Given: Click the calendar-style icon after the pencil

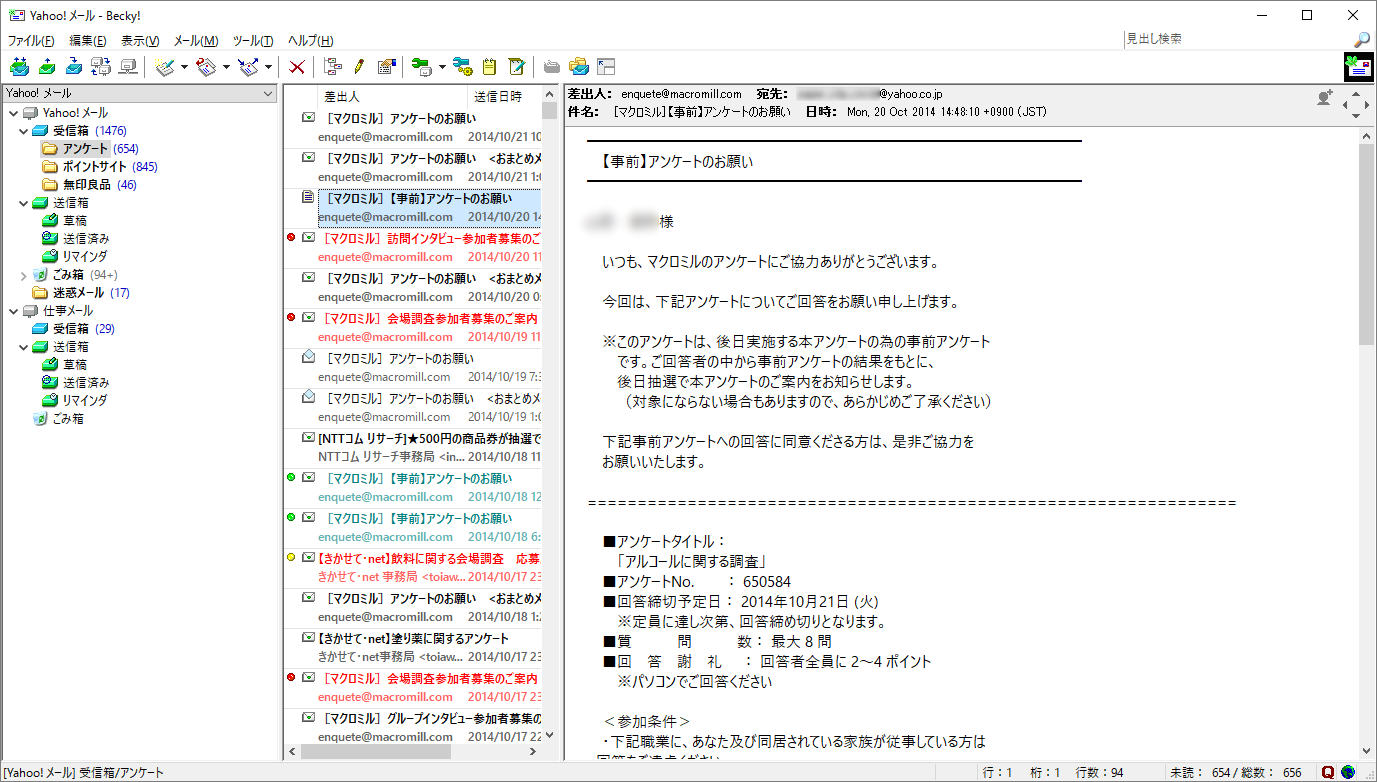Looking at the screenshot, I should click(x=386, y=67).
